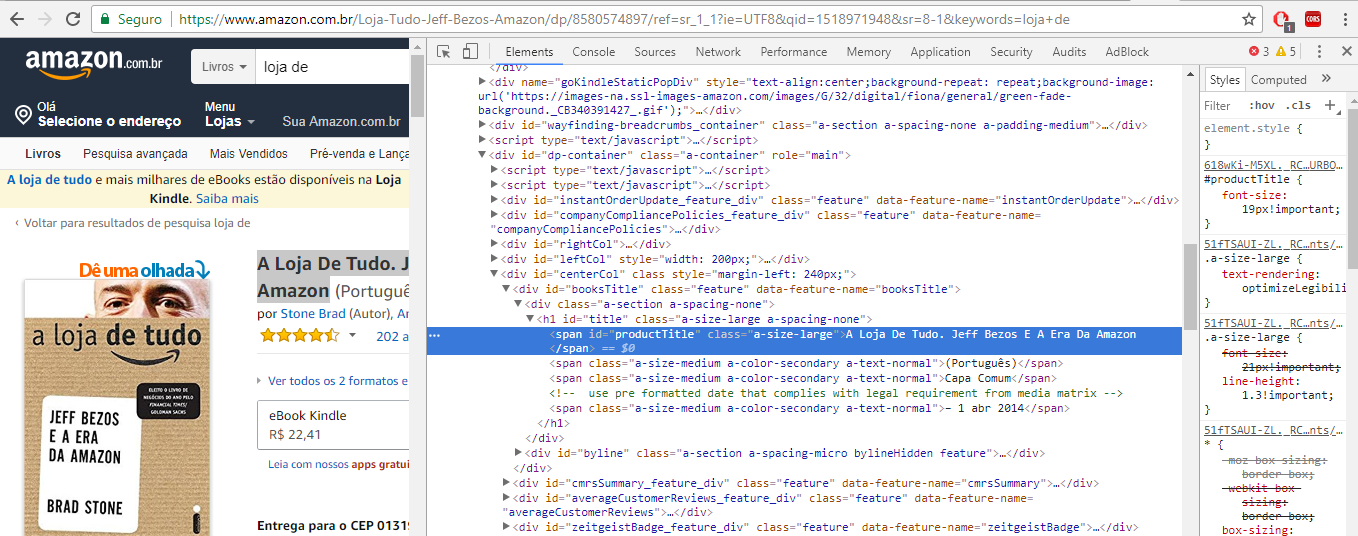Open Mais Vendidos link
Image resolution: width=1358 pixels, height=536 pixels.
tap(249, 154)
